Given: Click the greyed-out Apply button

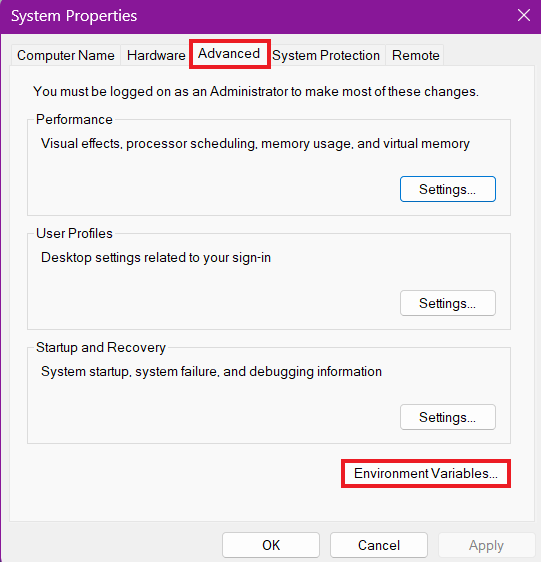Looking at the screenshot, I should (x=486, y=545).
